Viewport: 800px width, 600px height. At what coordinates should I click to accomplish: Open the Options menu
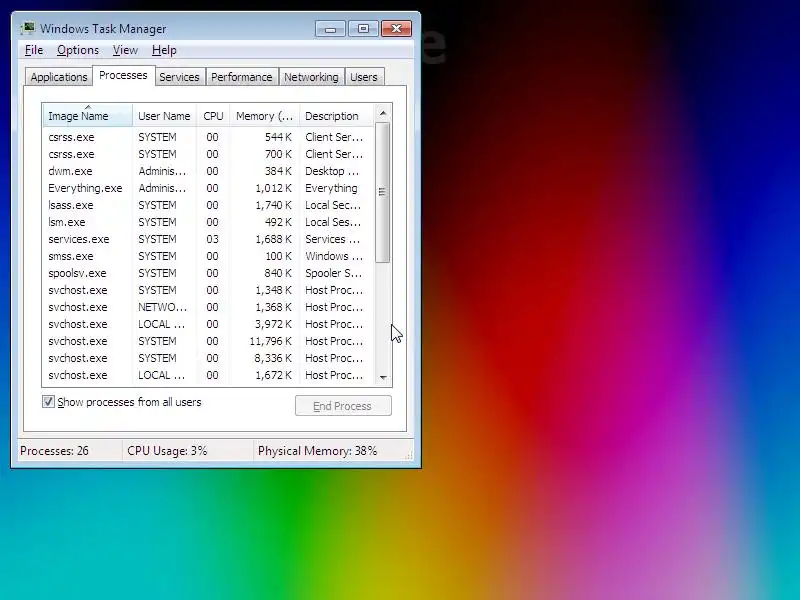78,50
